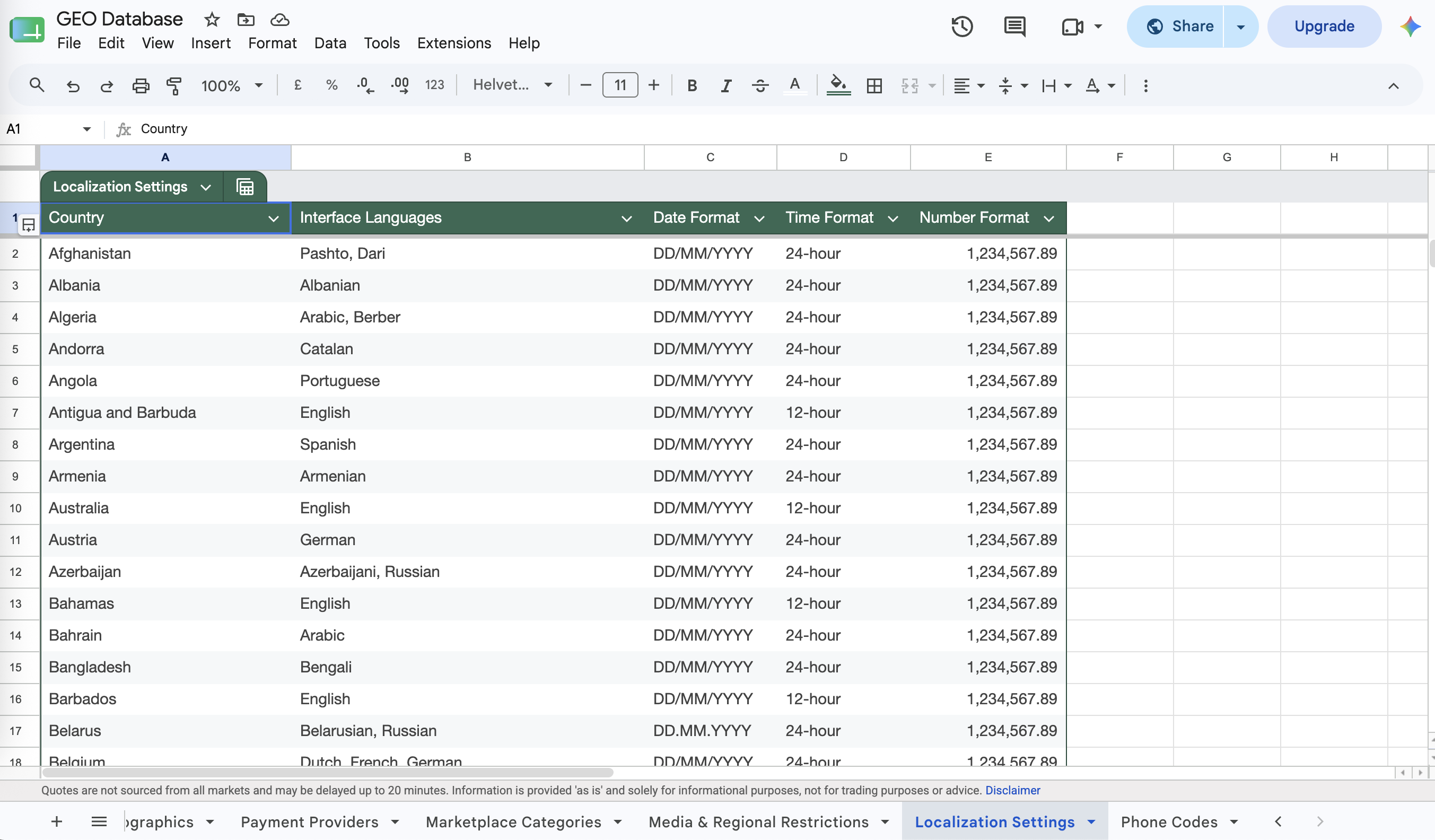Open the borders icon
Screen dimensions: 1435x840
point(874,86)
